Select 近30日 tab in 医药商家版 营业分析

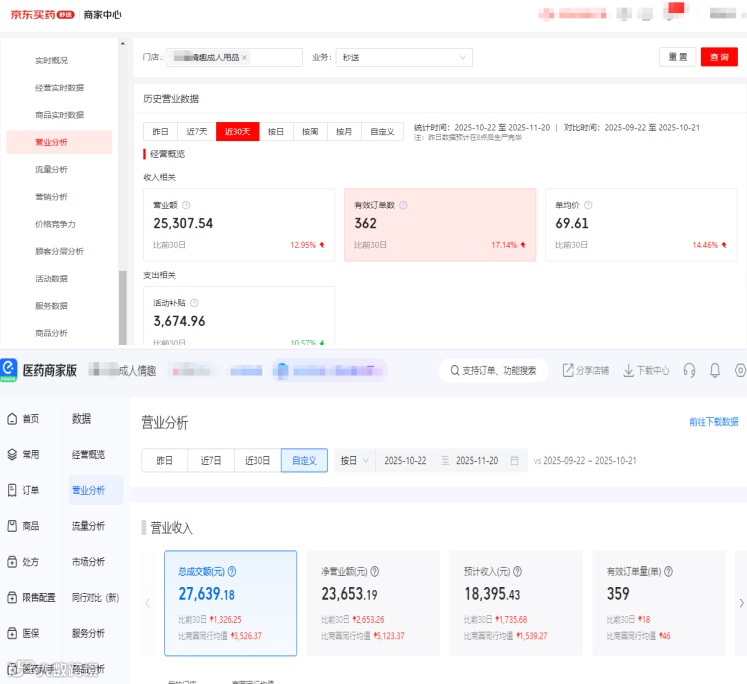tap(257, 461)
